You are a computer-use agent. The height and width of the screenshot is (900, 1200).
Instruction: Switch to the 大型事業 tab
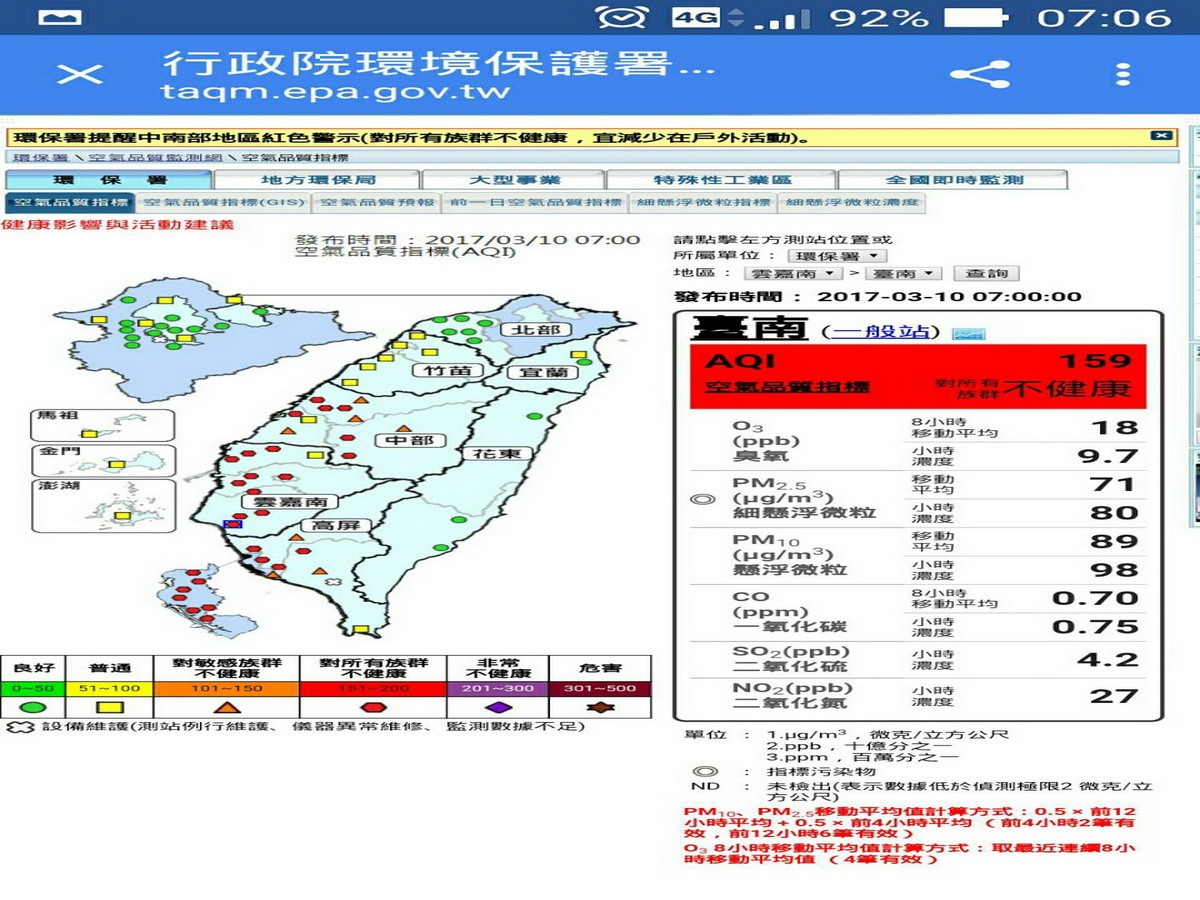coord(514,180)
